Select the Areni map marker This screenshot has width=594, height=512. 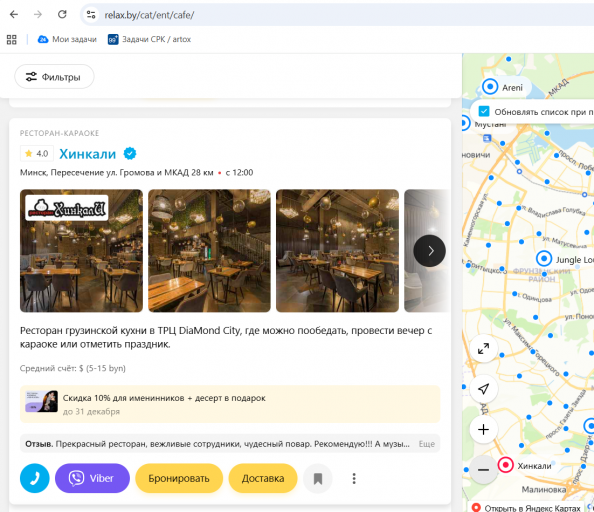[x=490, y=87]
